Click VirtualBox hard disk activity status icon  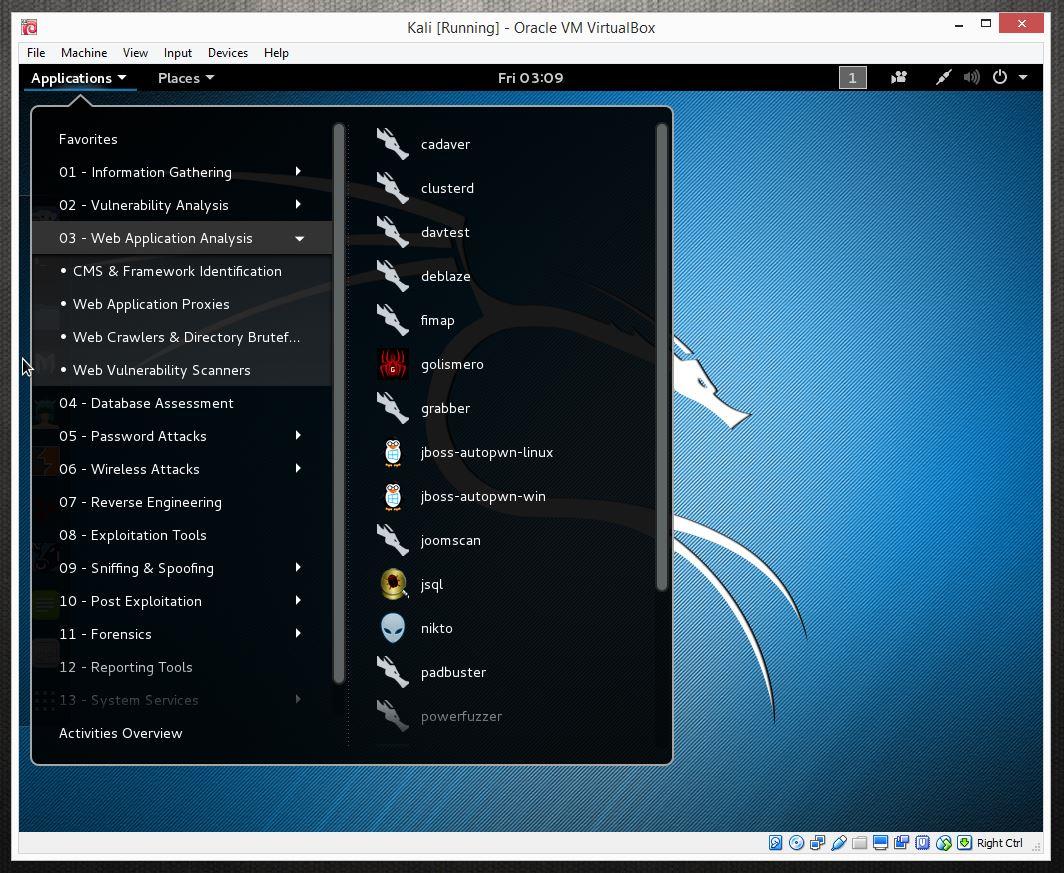(775, 842)
